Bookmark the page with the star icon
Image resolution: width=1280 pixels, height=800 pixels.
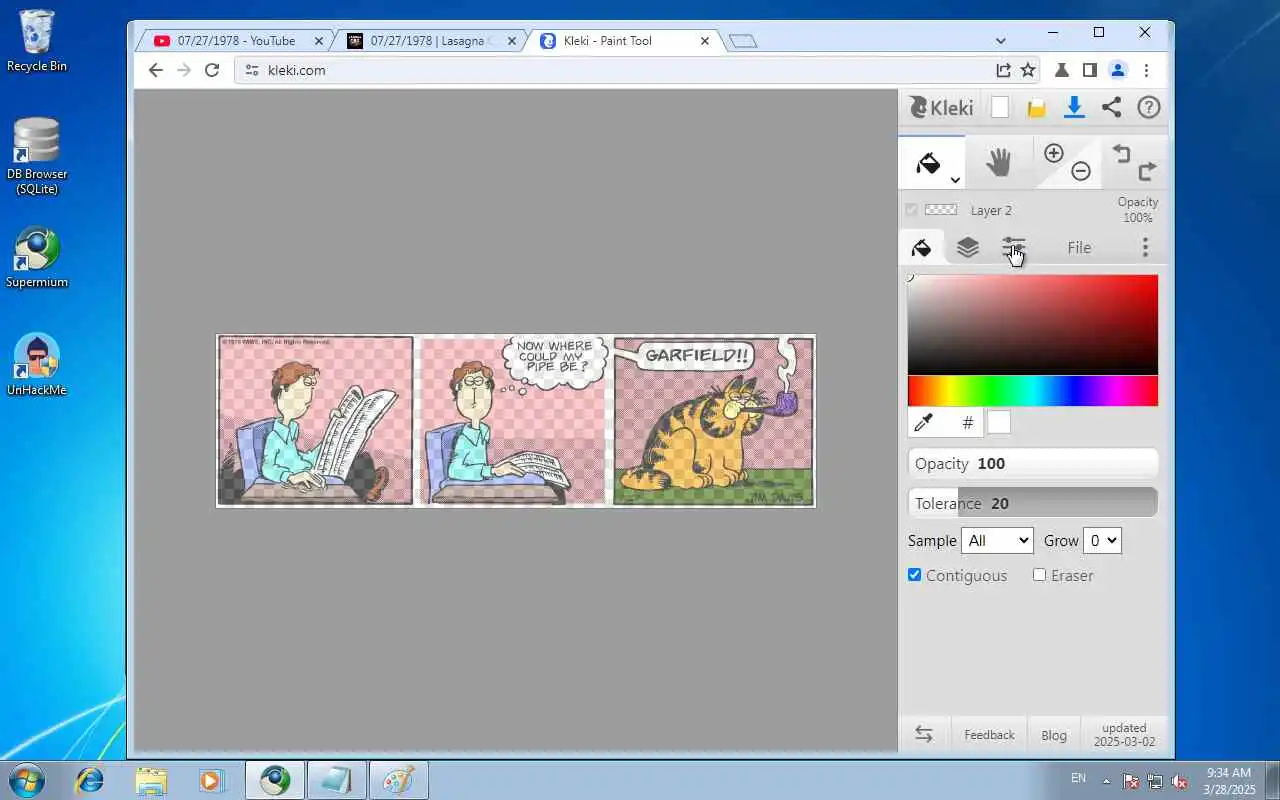pos(1028,70)
